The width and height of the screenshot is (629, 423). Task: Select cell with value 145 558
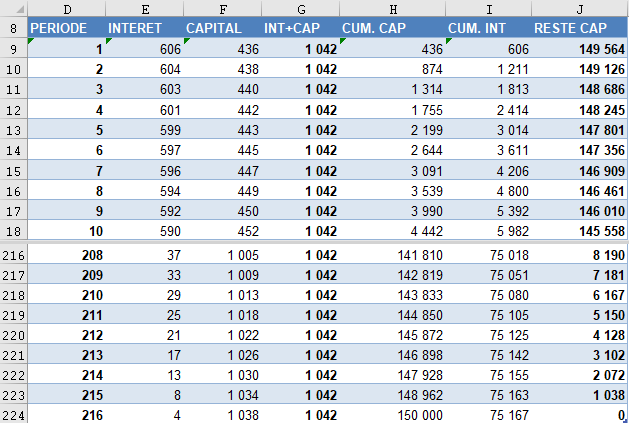tap(580, 231)
